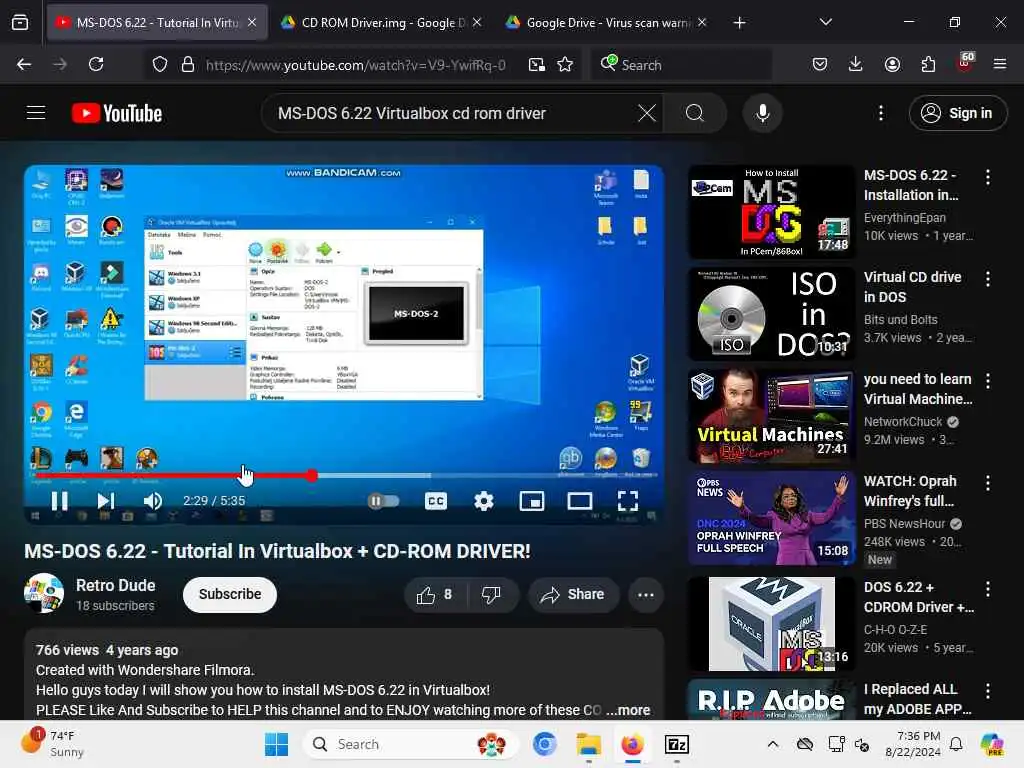This screenshot has width=1024, height=768.
Task: Open Pocket save icon
Action: (x=820, y=64)
